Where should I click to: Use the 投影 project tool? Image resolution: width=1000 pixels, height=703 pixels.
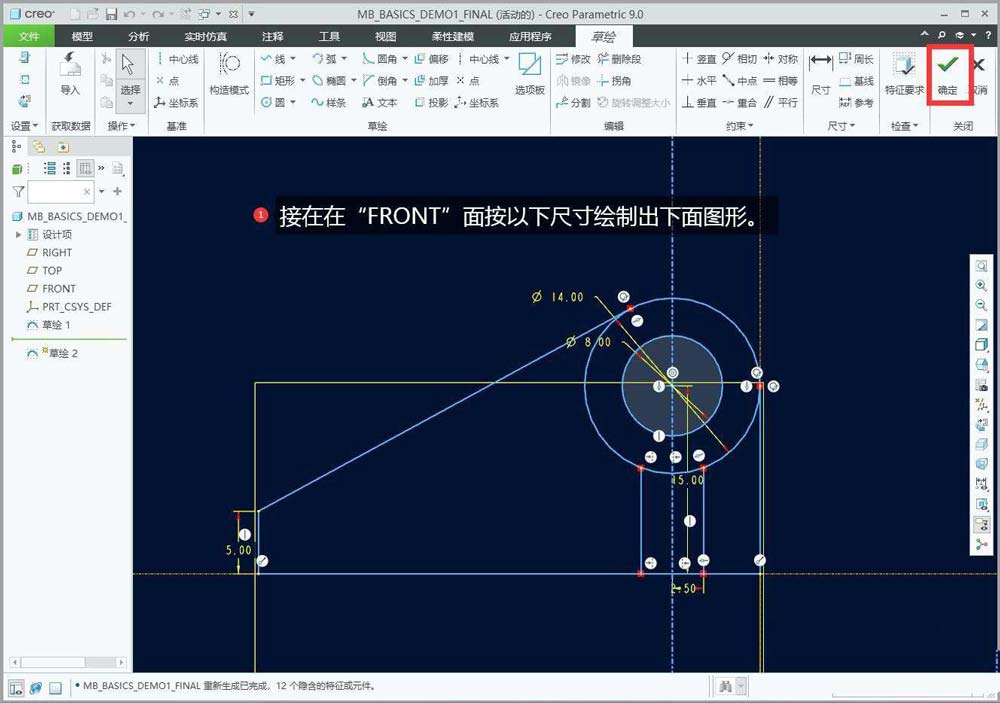click(432, 102)
